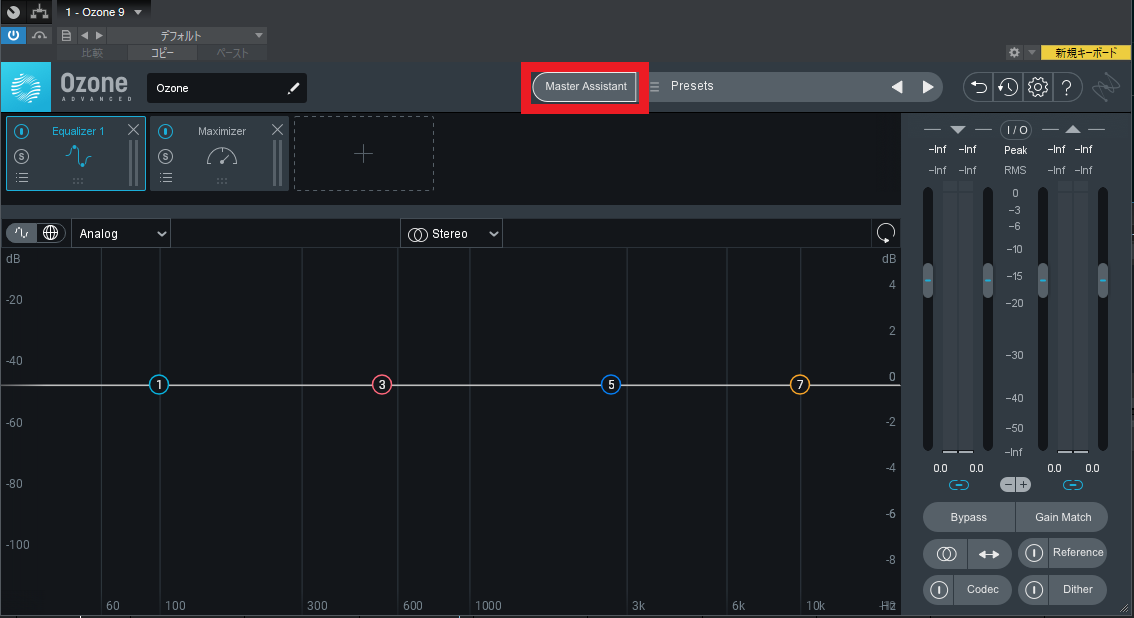The height and width of the screenshot is (618, 1134).
Task: Edit the preset name pencil icon
Action: [293, 88]
